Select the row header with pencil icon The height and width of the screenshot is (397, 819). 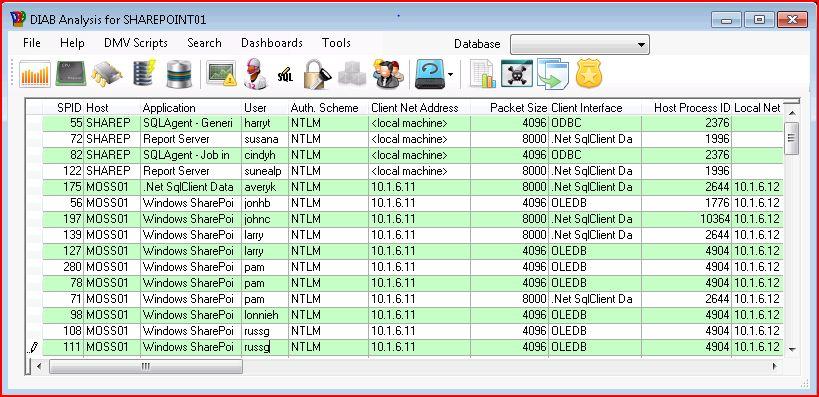pos(34,347)
